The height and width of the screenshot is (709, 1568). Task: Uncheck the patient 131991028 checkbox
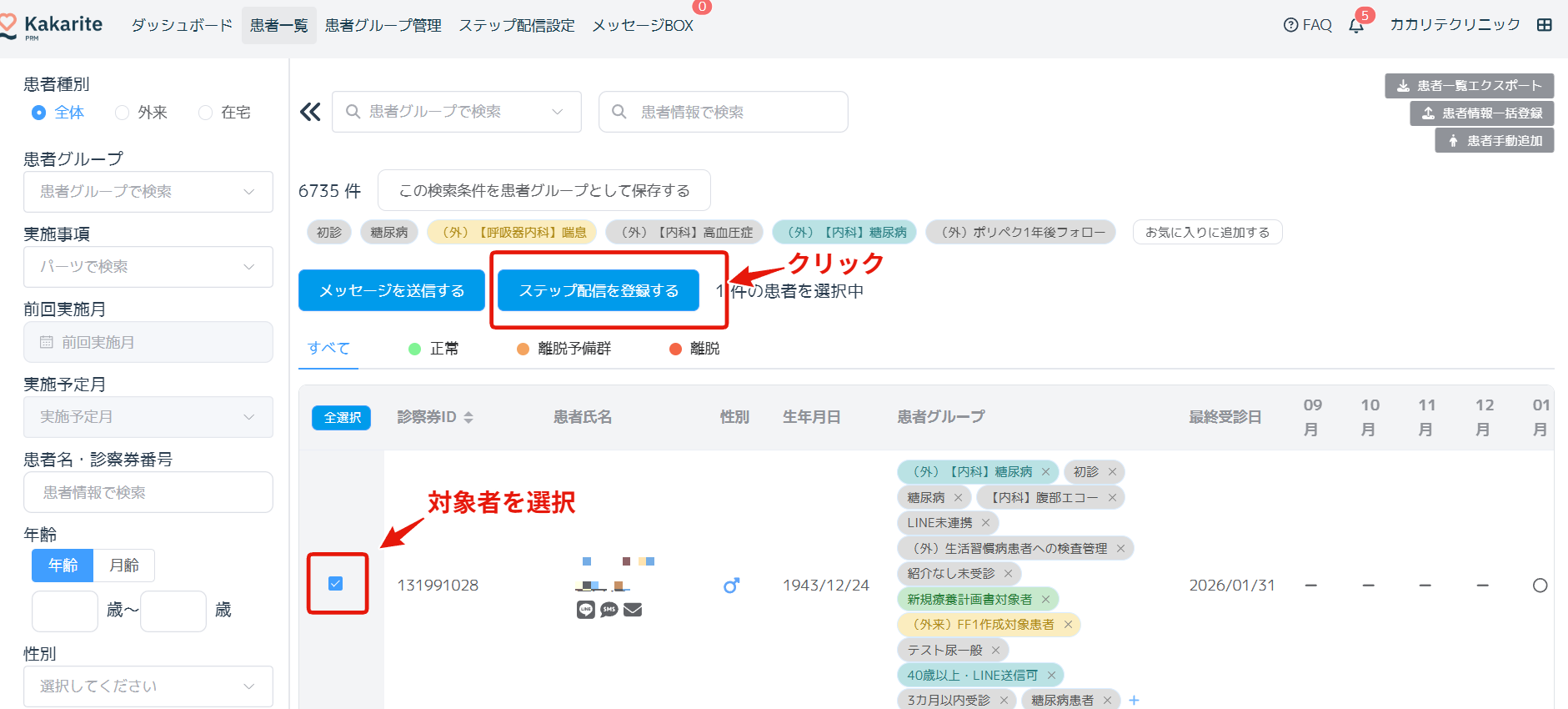336,584
